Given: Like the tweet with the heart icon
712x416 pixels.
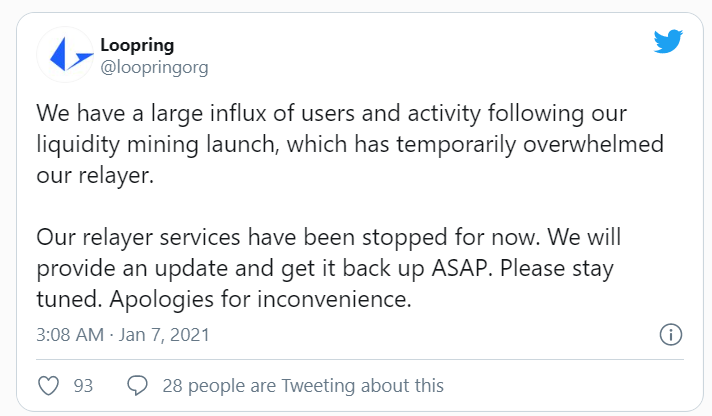Looking at the screenshot, I should coord(47,385).
